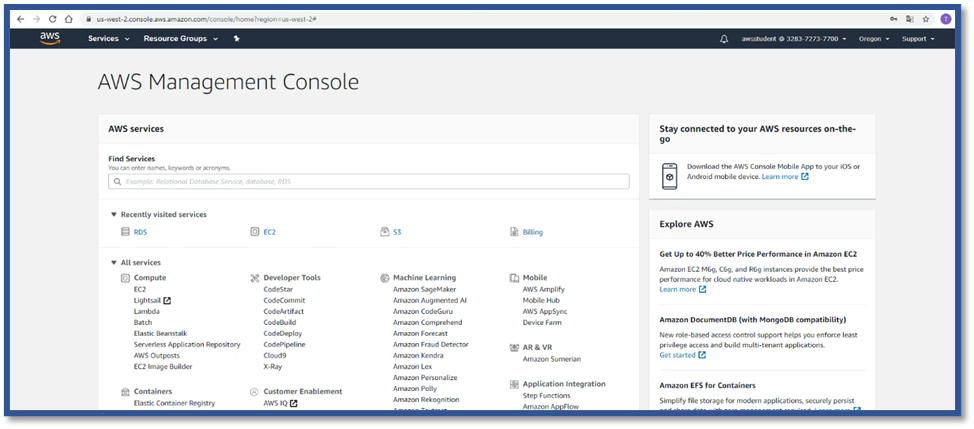Click the browser forward arrow

pos(37,19)
